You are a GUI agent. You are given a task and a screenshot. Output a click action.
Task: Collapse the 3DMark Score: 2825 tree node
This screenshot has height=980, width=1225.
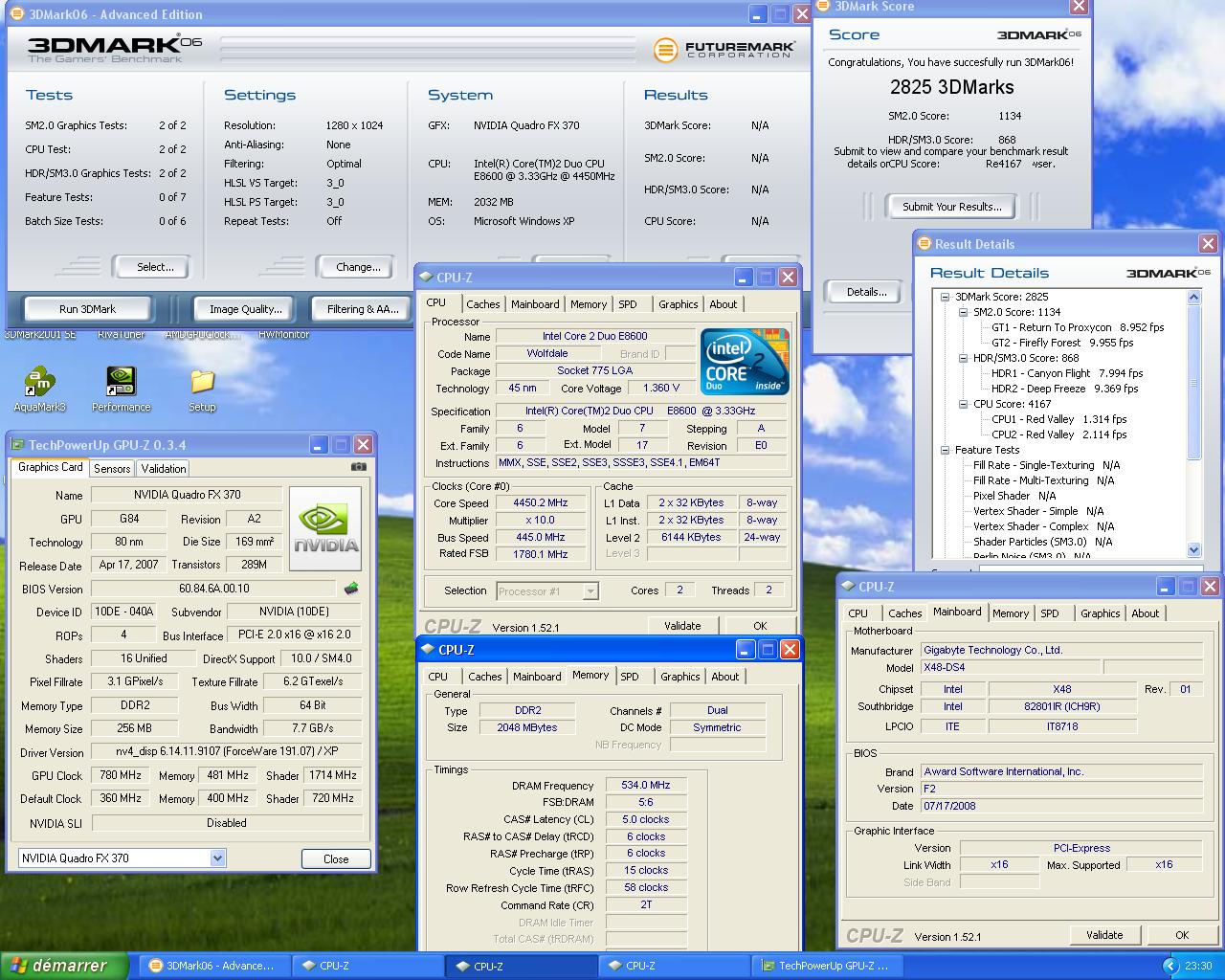tap(946, 297)
